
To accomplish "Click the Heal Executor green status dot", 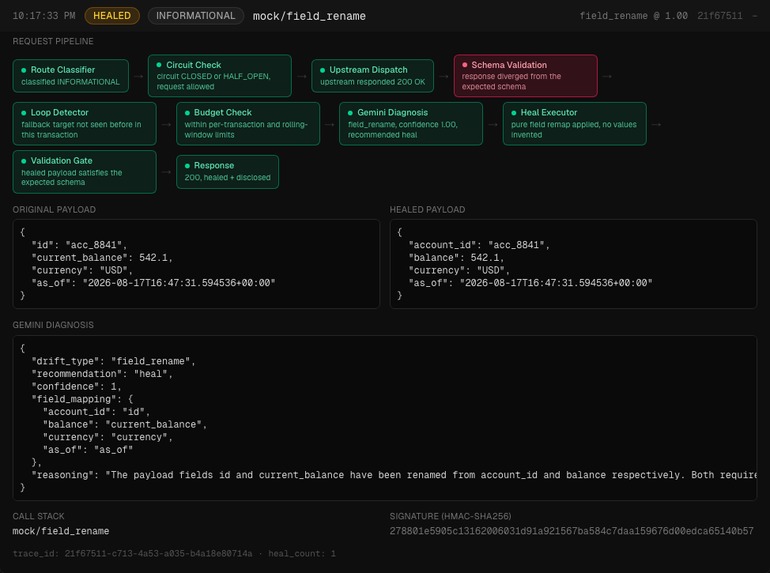I will [x=514, y=113].
